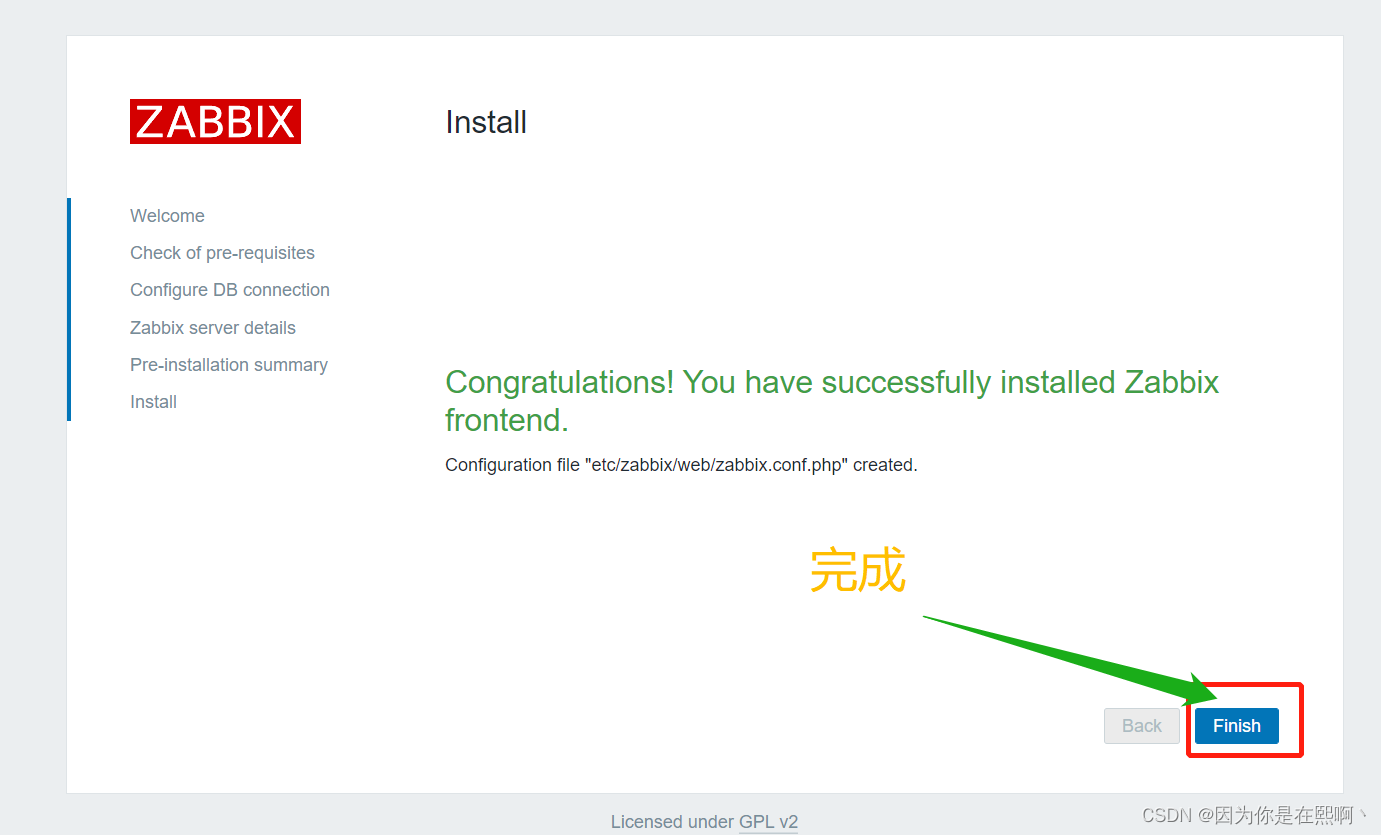This screenshot has height=835, width=1381.
Task: Click the disabled Back button
Action: point(1142,726)
